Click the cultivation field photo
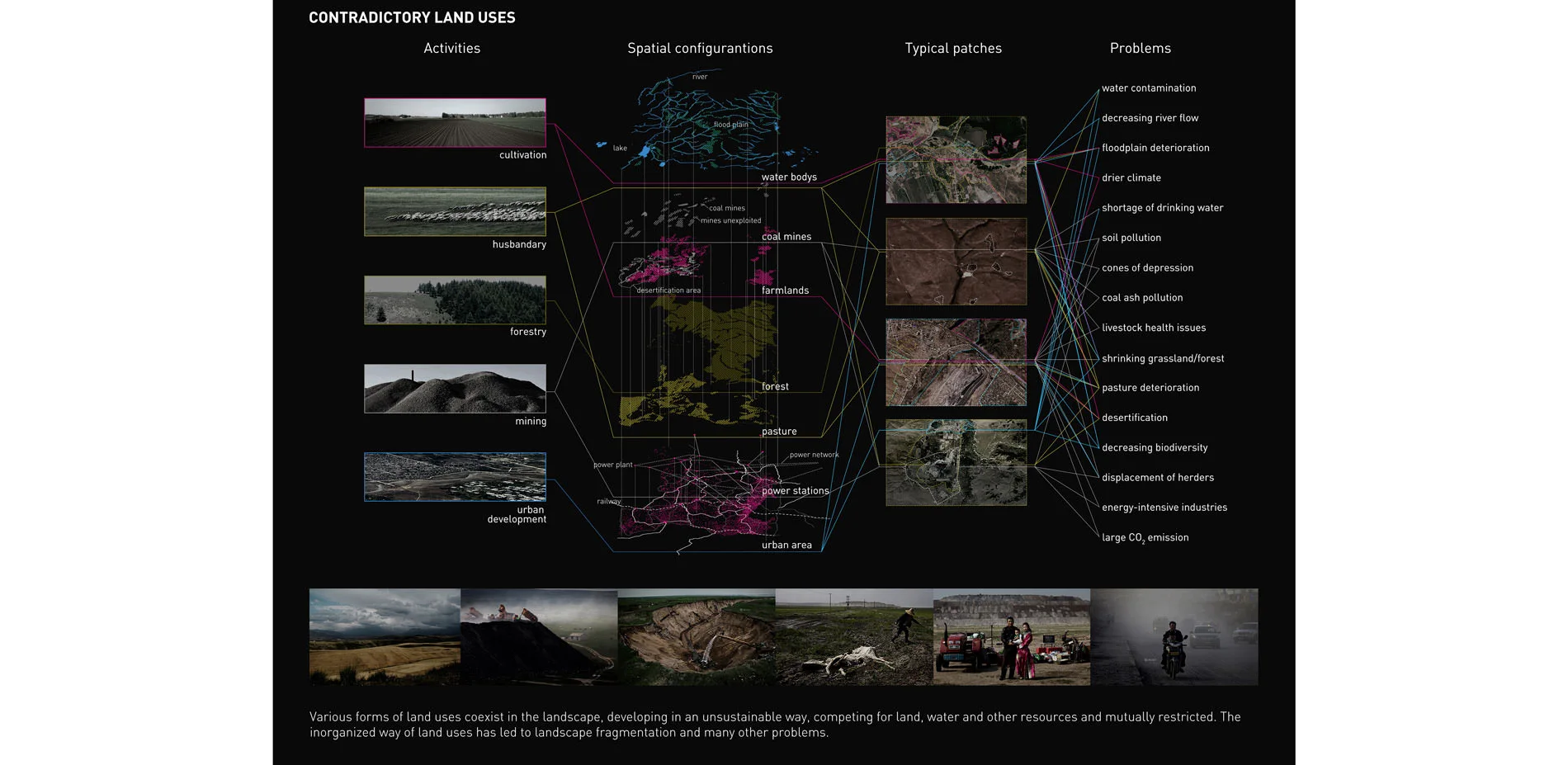The image size is (1568, 765). (x=455, y=123)
